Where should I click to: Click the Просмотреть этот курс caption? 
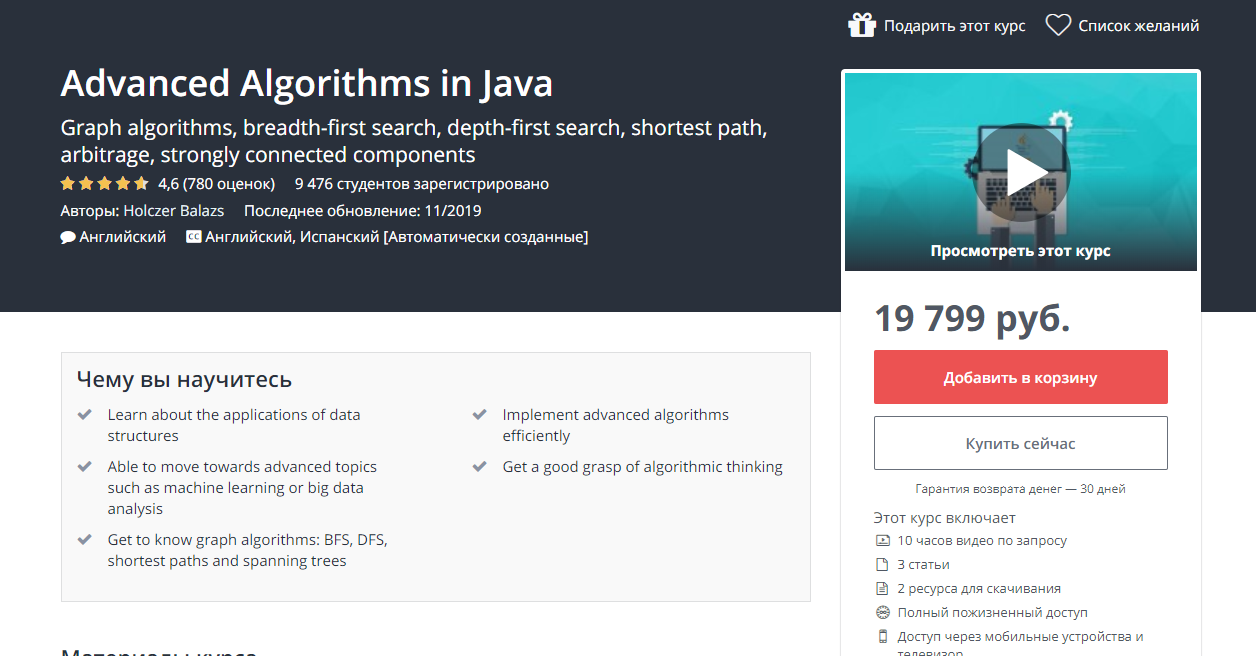point(1020,251)
